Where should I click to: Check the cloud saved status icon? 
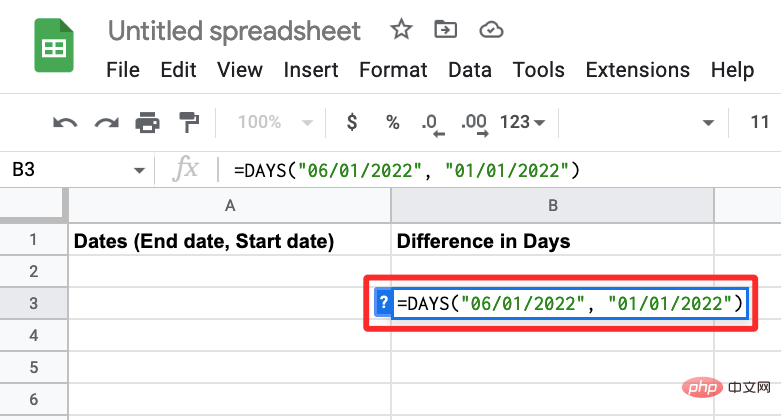pyautogui.click(x=491, y=30)
